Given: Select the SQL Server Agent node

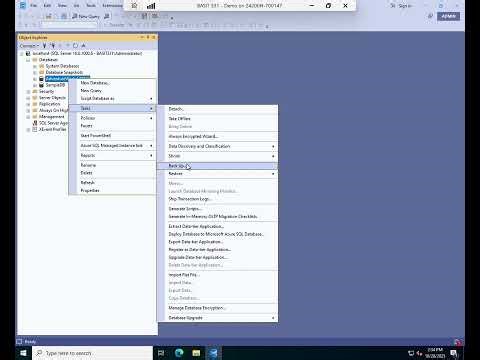Looking at the screenshot, I should point(53,123).
